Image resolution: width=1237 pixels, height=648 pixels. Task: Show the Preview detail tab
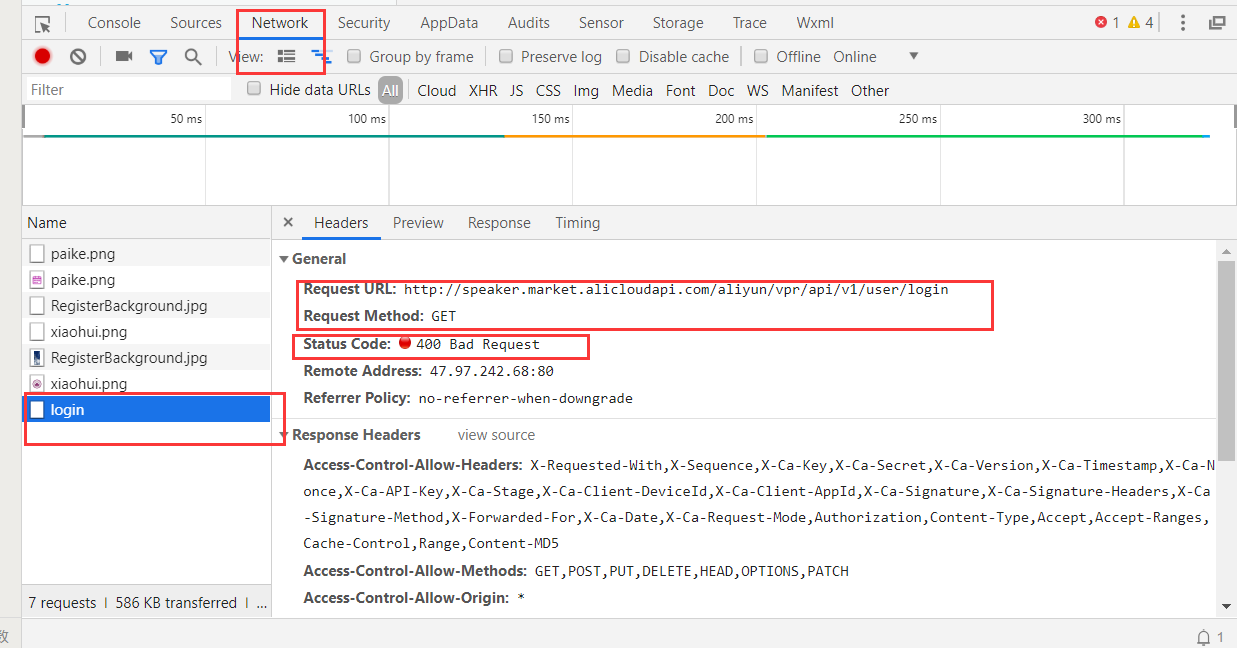coord(418,223)
